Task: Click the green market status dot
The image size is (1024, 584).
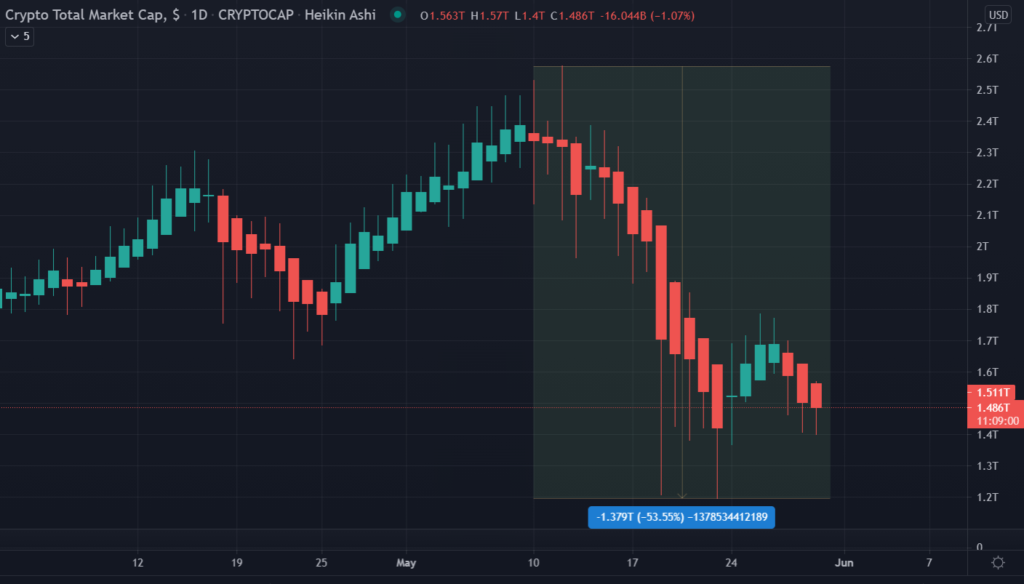Action: pyautogui.click(x=397, y=14)
